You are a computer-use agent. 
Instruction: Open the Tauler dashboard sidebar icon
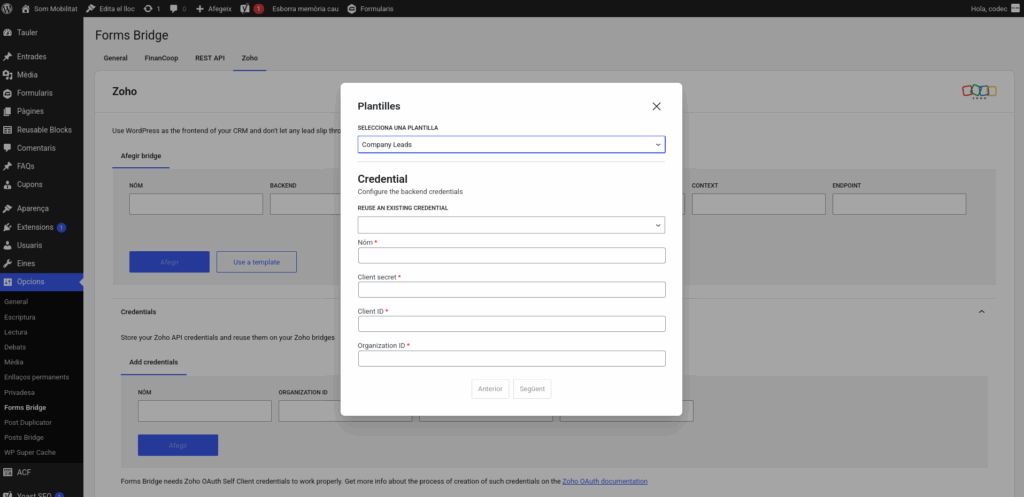click(x=8, y=33)
